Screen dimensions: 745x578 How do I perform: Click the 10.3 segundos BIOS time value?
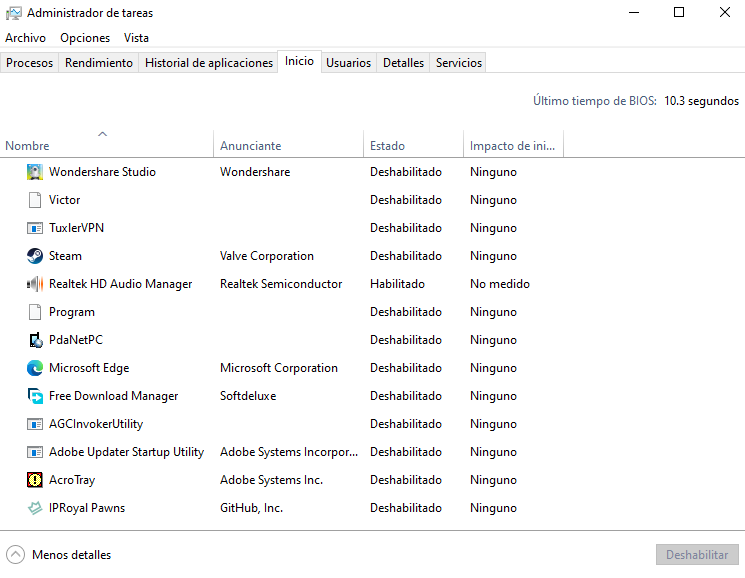[701, 101]
